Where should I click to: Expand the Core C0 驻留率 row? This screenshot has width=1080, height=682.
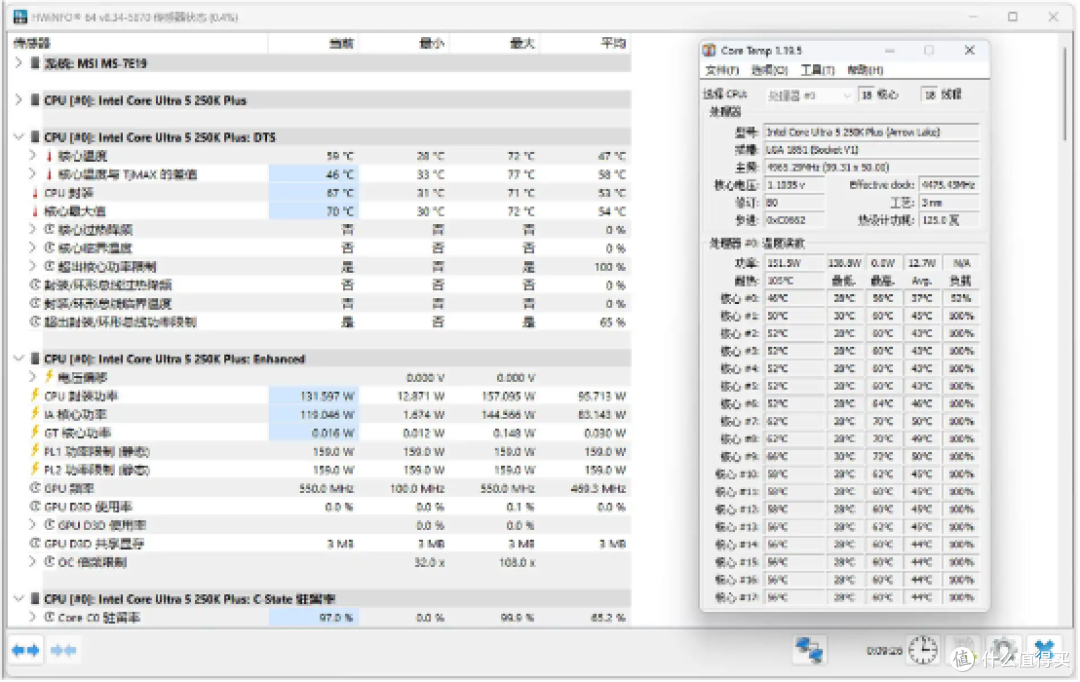[x=32, y=617]
